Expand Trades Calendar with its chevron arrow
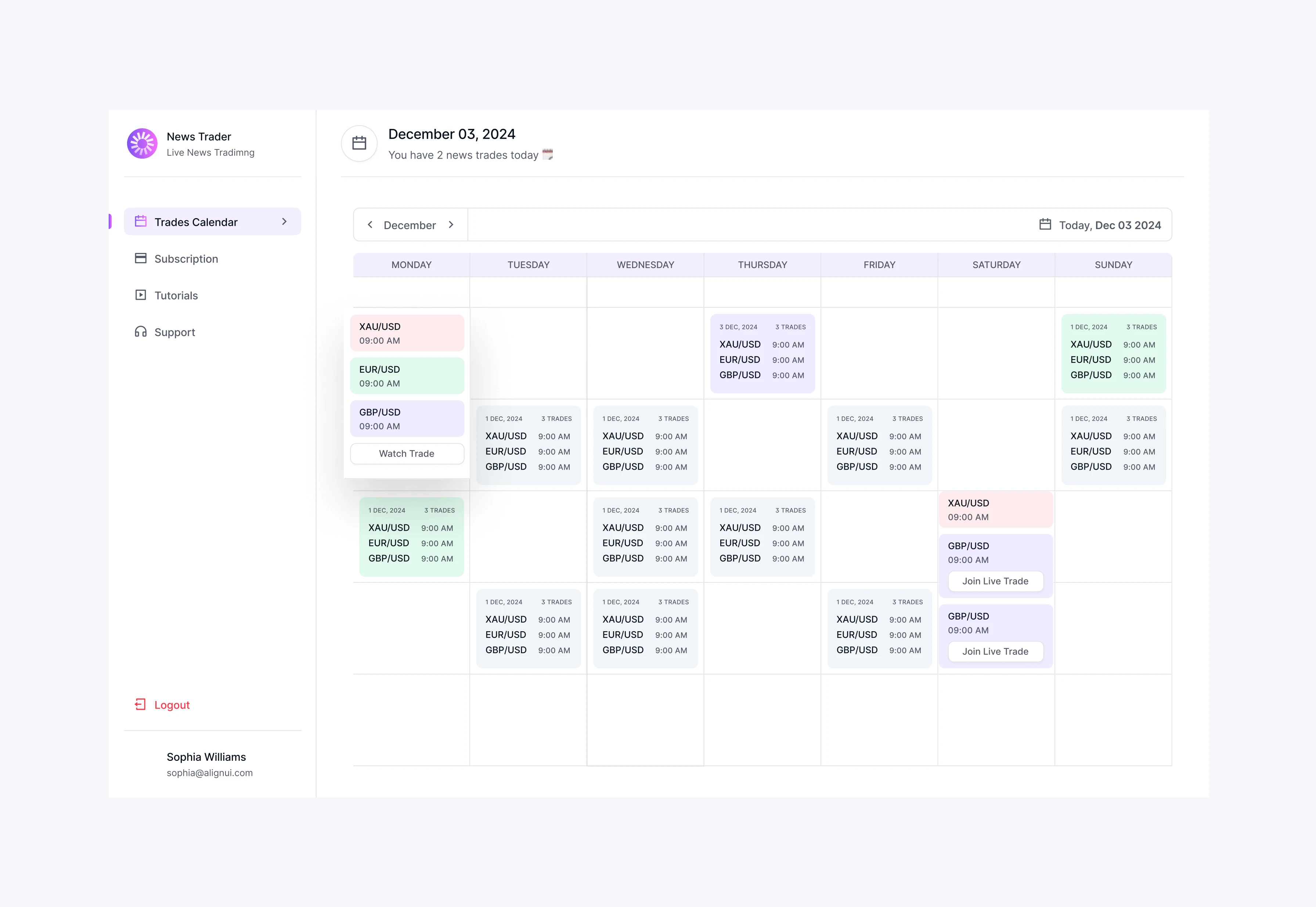 point(284,222)
